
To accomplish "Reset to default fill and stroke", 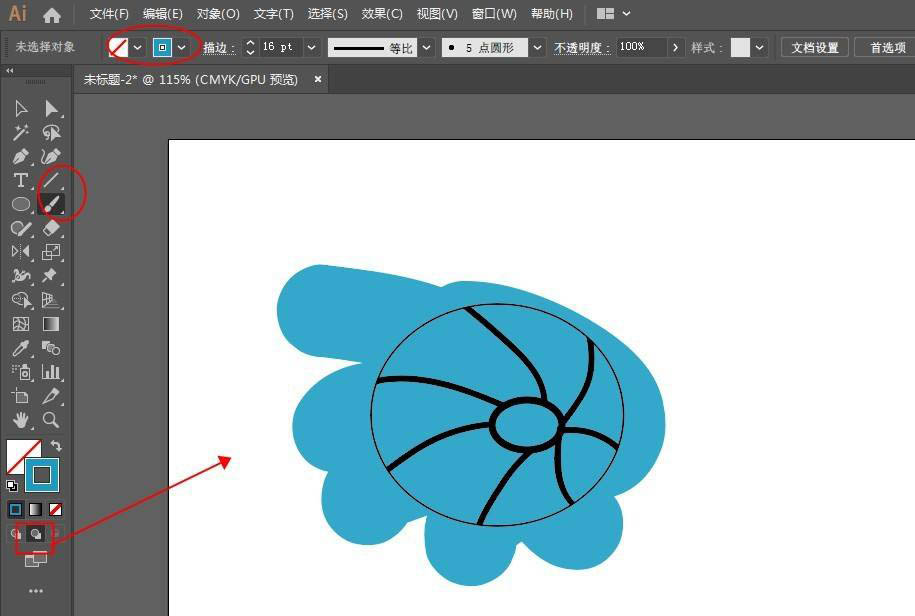I will click(12, 485).
